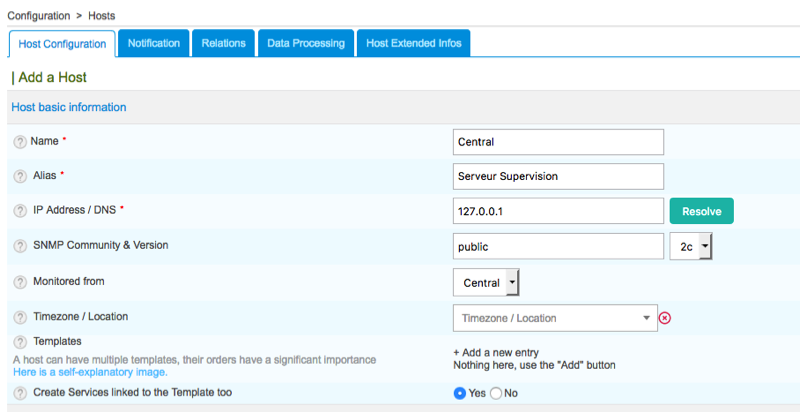The image size is (800, 412).
Task: Go to the Host Extended Infos tab
Action: tap(413, 43)
